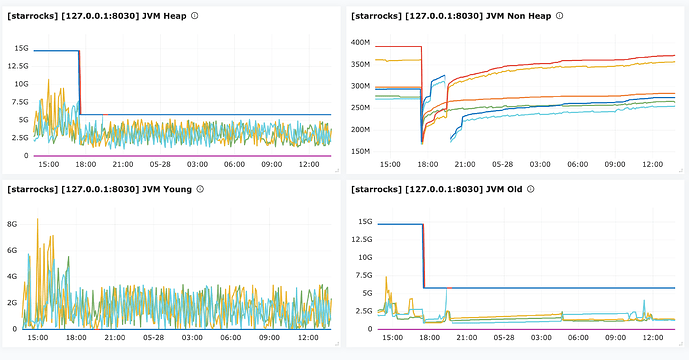Click the JVM Non Heap panel resize corner

(x=681, y=171)
